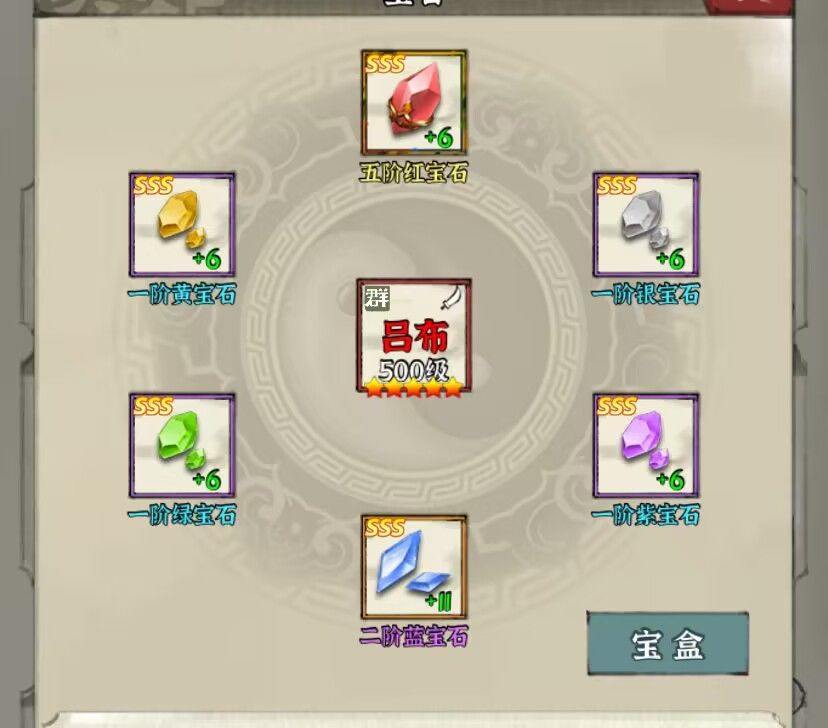Click the 五阶红宝石 label
828x728 pixels.
click(x=413, y=173)
